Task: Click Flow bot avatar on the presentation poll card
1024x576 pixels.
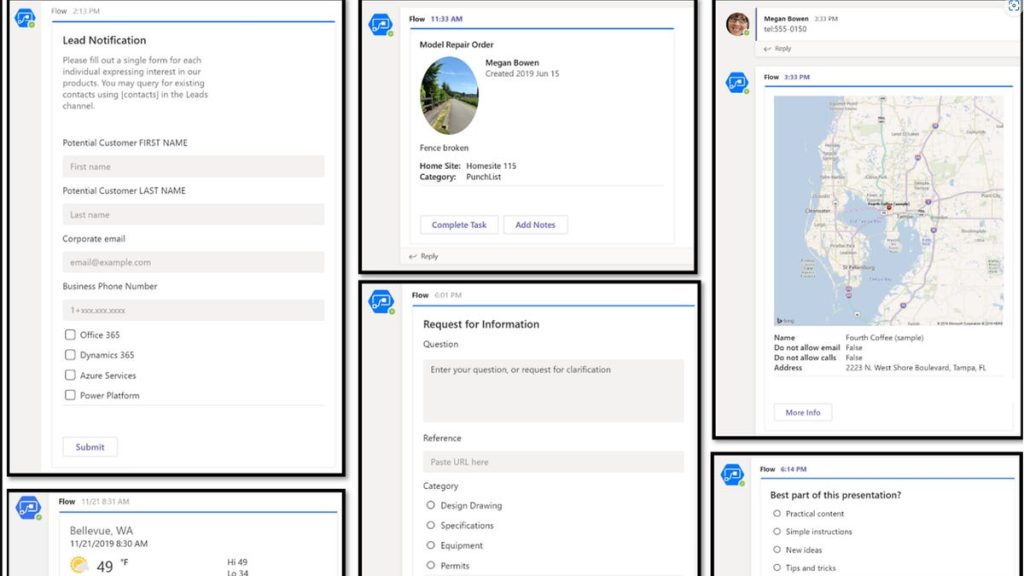Action: pyautogui.click(x=732, y=475)
